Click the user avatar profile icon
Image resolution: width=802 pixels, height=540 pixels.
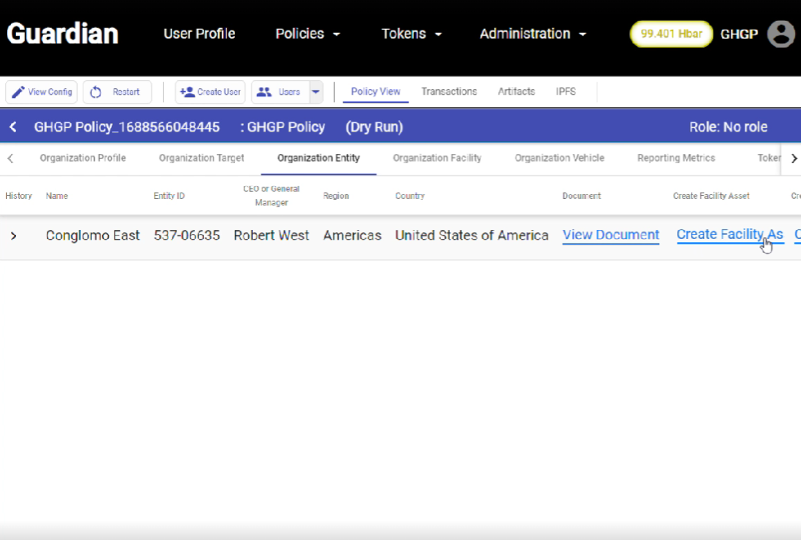[781, 34]
